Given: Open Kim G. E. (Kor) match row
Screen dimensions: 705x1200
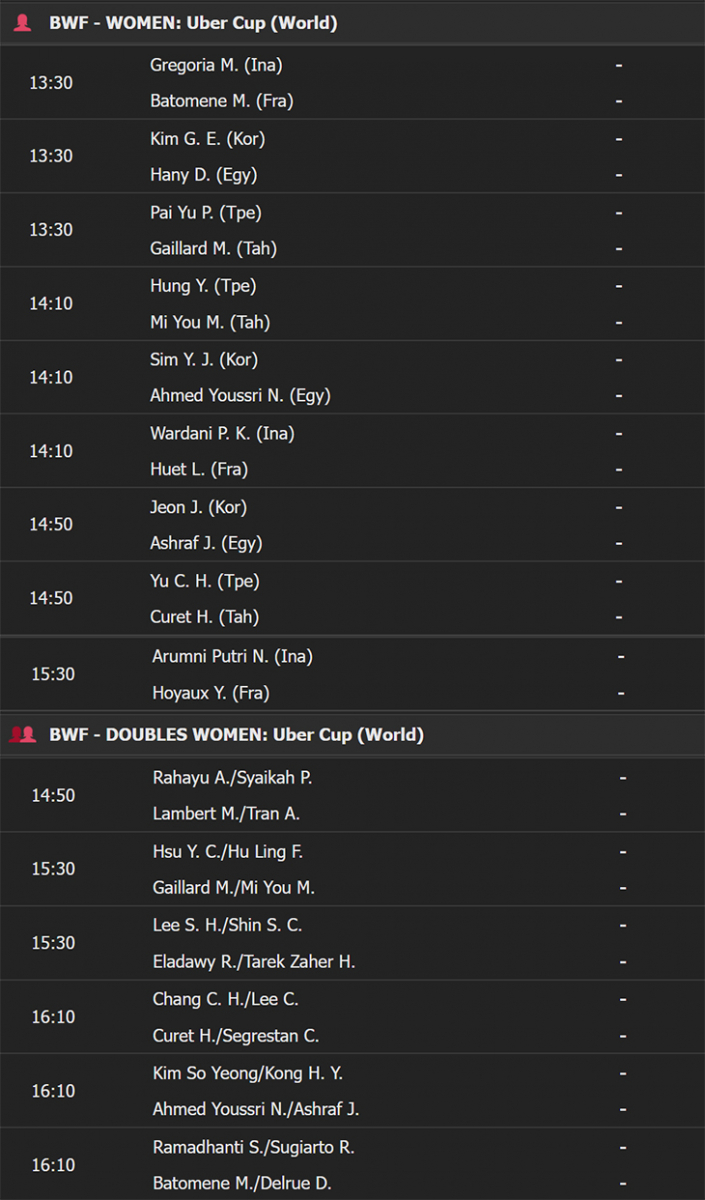Looking at the screenshot, I should 352,156.
